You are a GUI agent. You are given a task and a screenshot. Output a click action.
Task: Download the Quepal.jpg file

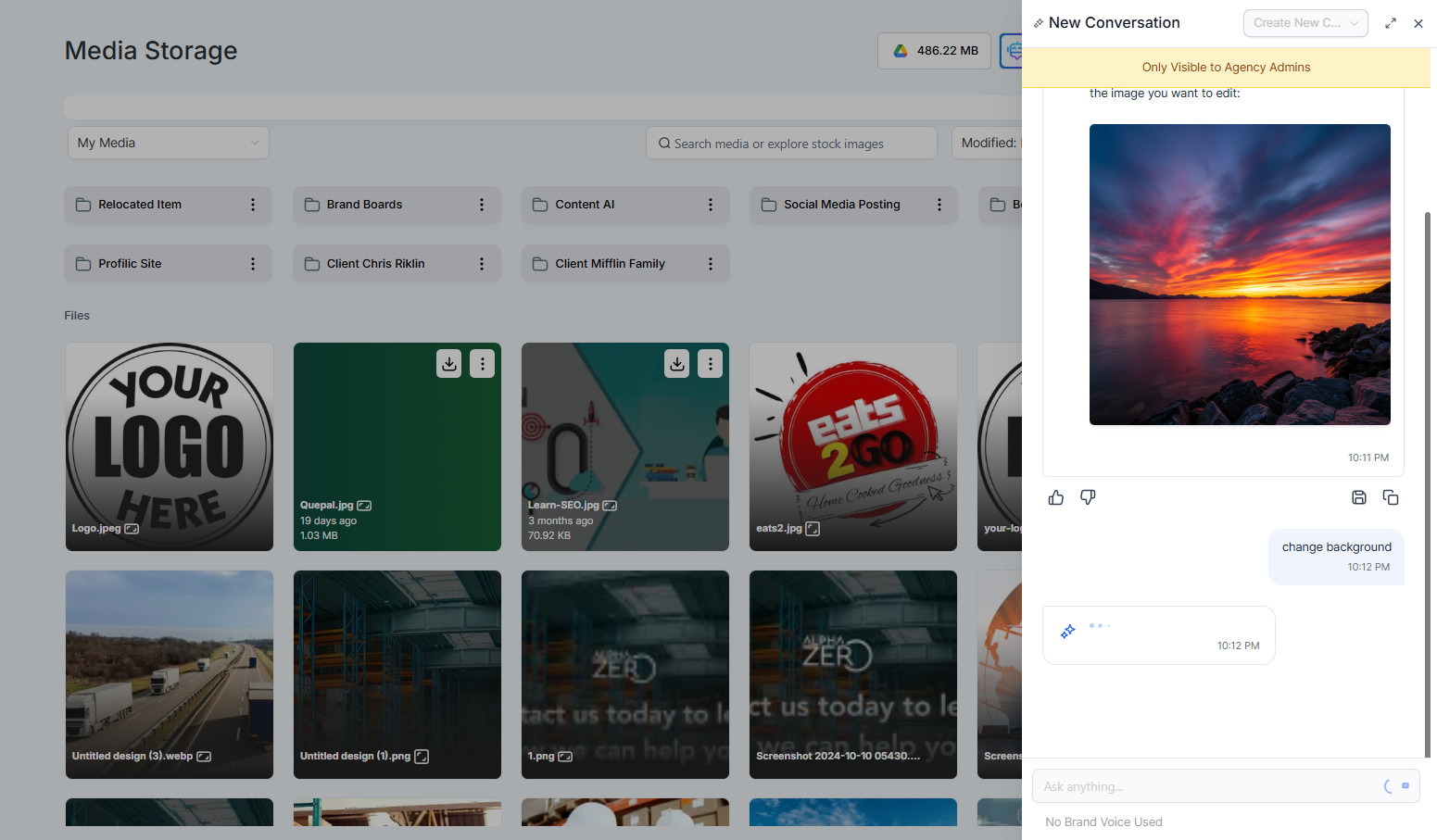(x=449, y=364)
